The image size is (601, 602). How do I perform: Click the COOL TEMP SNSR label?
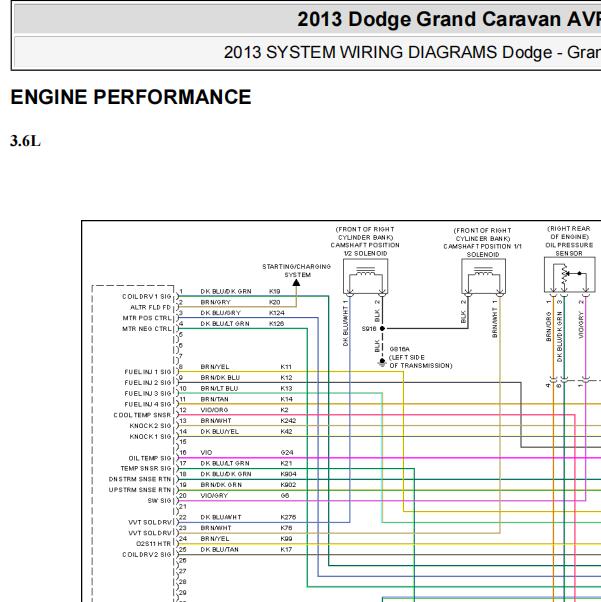click(x=142, y=415)
